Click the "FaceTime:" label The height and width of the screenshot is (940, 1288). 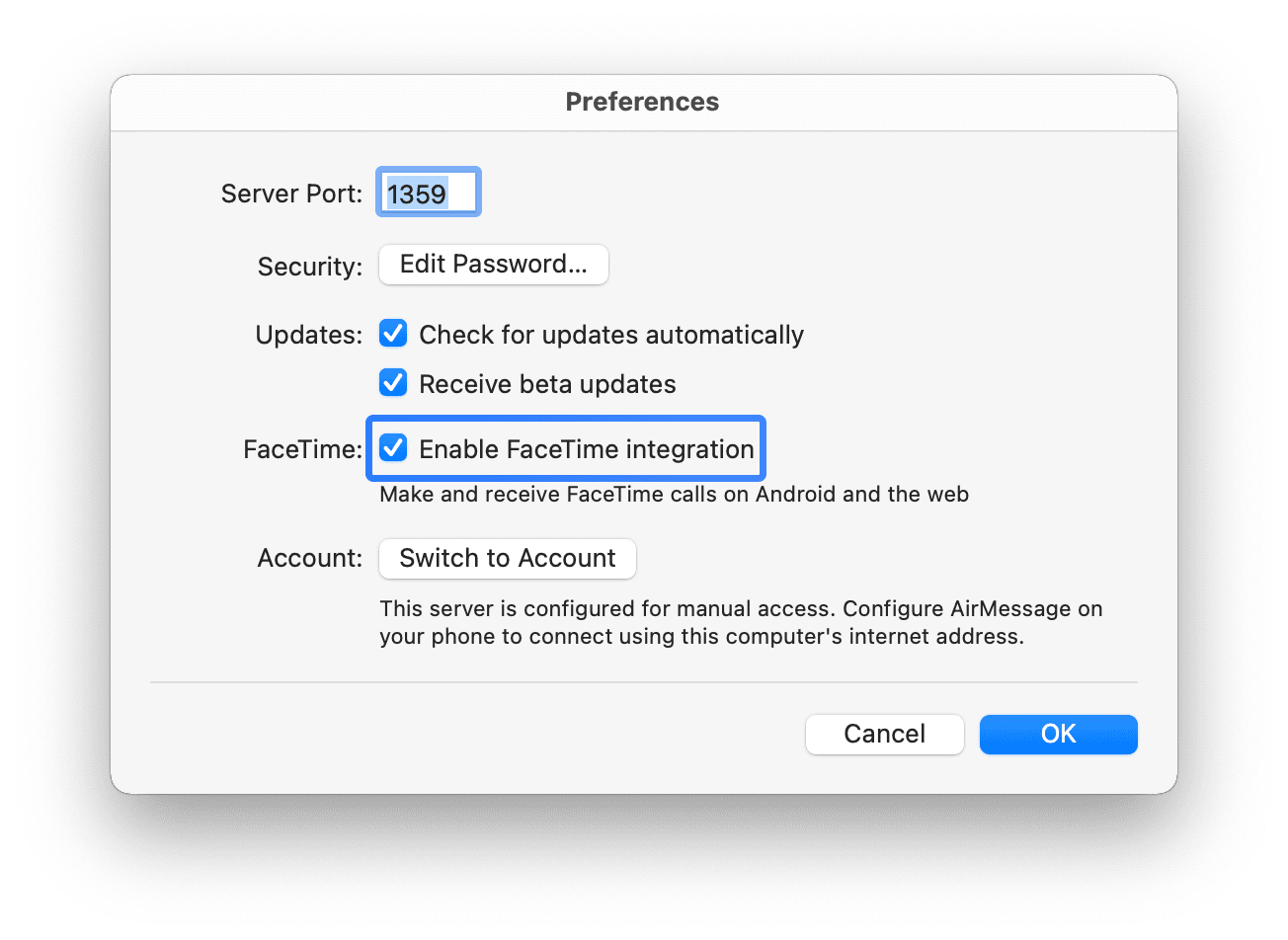click(x=303, y=450)
